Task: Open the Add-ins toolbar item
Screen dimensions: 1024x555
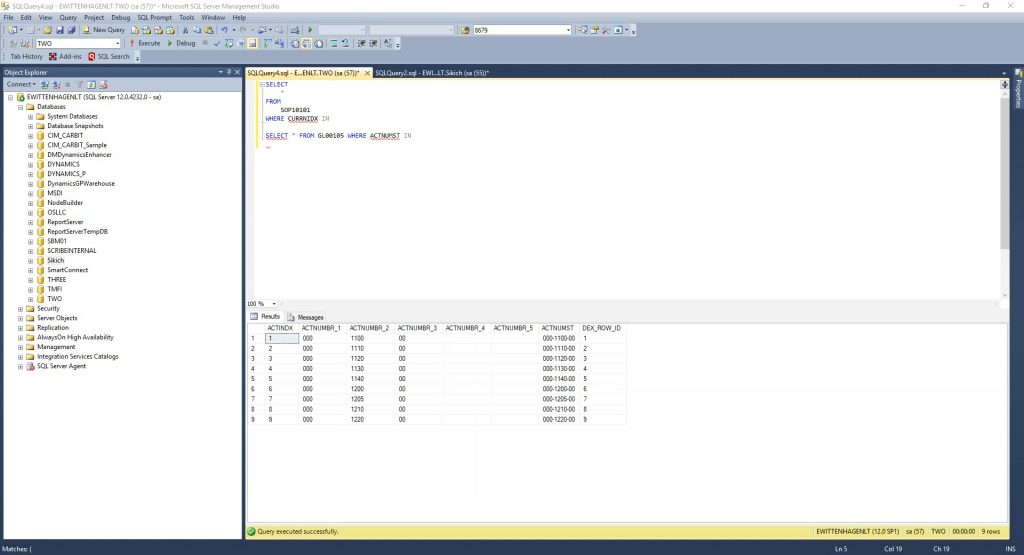Action: click(65, 57)
